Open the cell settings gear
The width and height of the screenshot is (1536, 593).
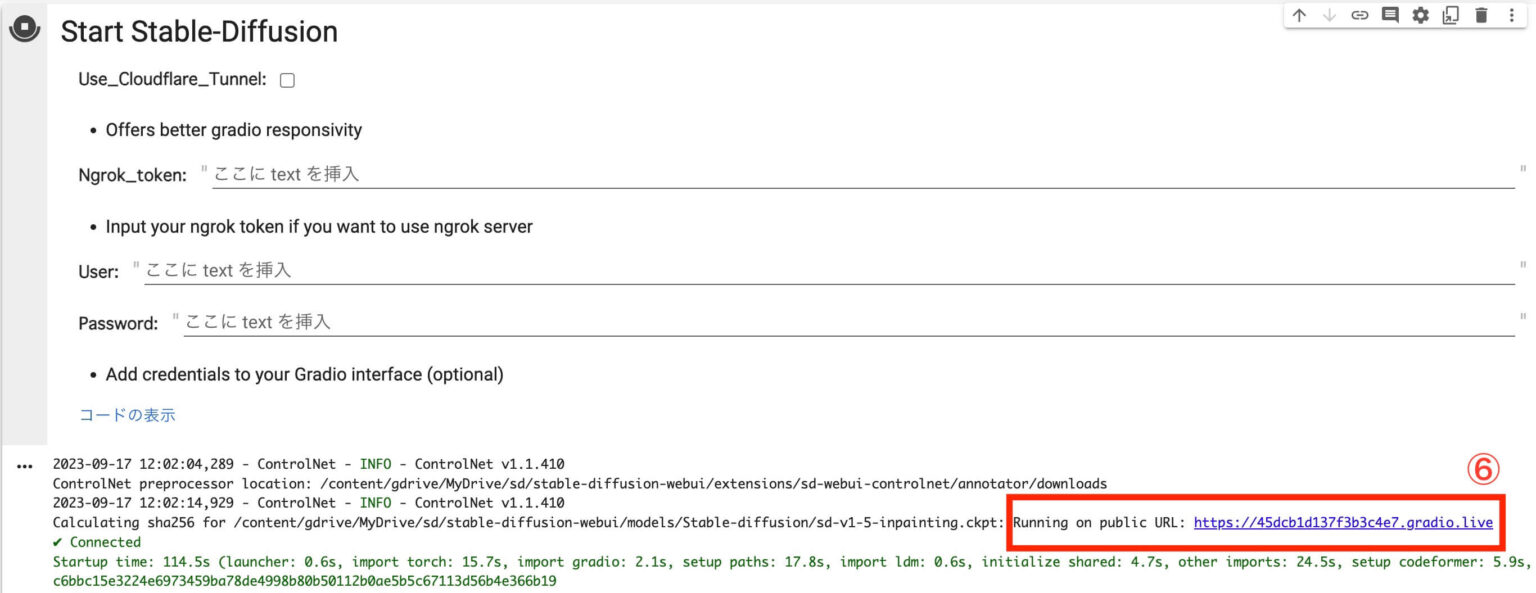coord(1420,15)
